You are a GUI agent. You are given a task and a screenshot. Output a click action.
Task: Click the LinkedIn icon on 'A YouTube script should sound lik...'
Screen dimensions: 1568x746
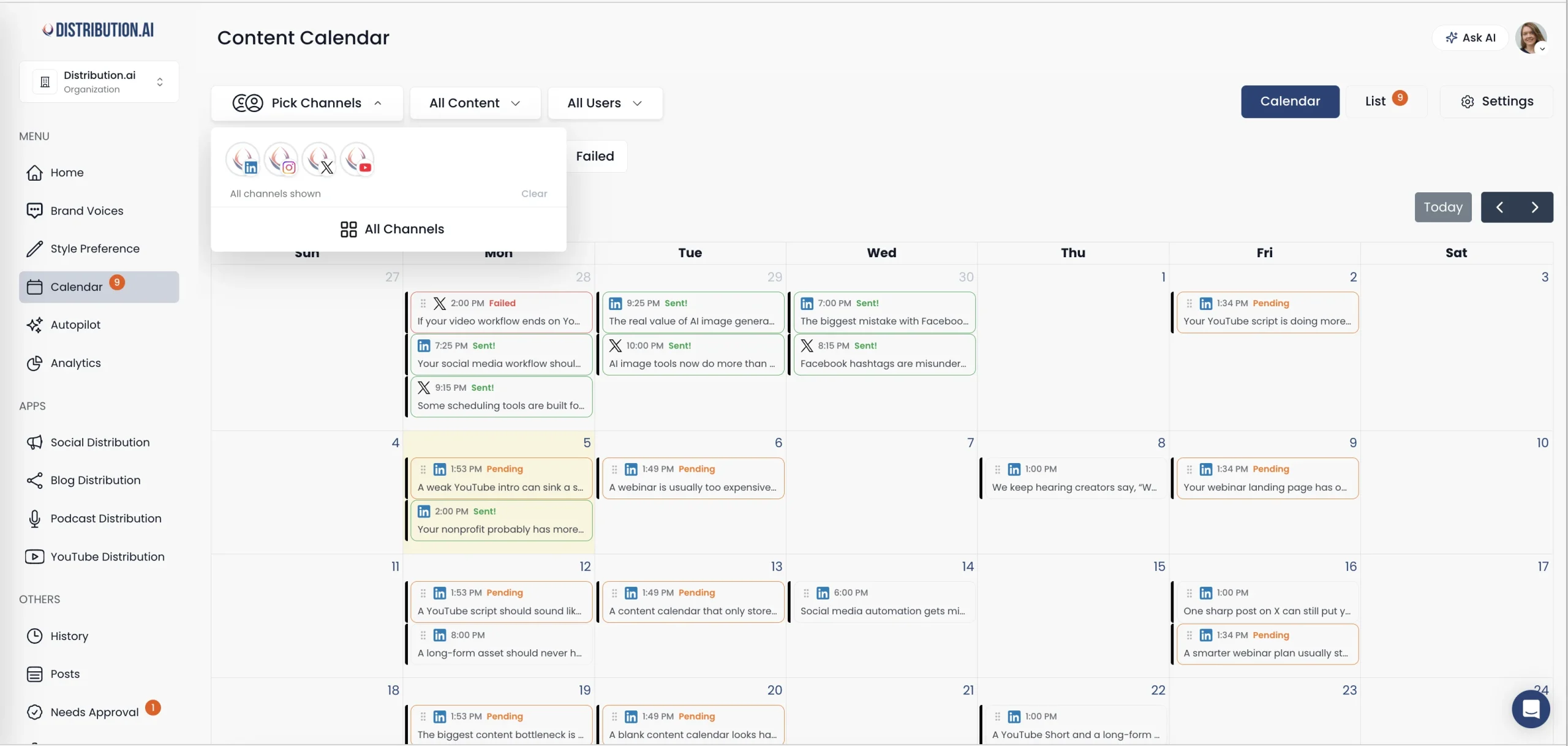(440, 593)
